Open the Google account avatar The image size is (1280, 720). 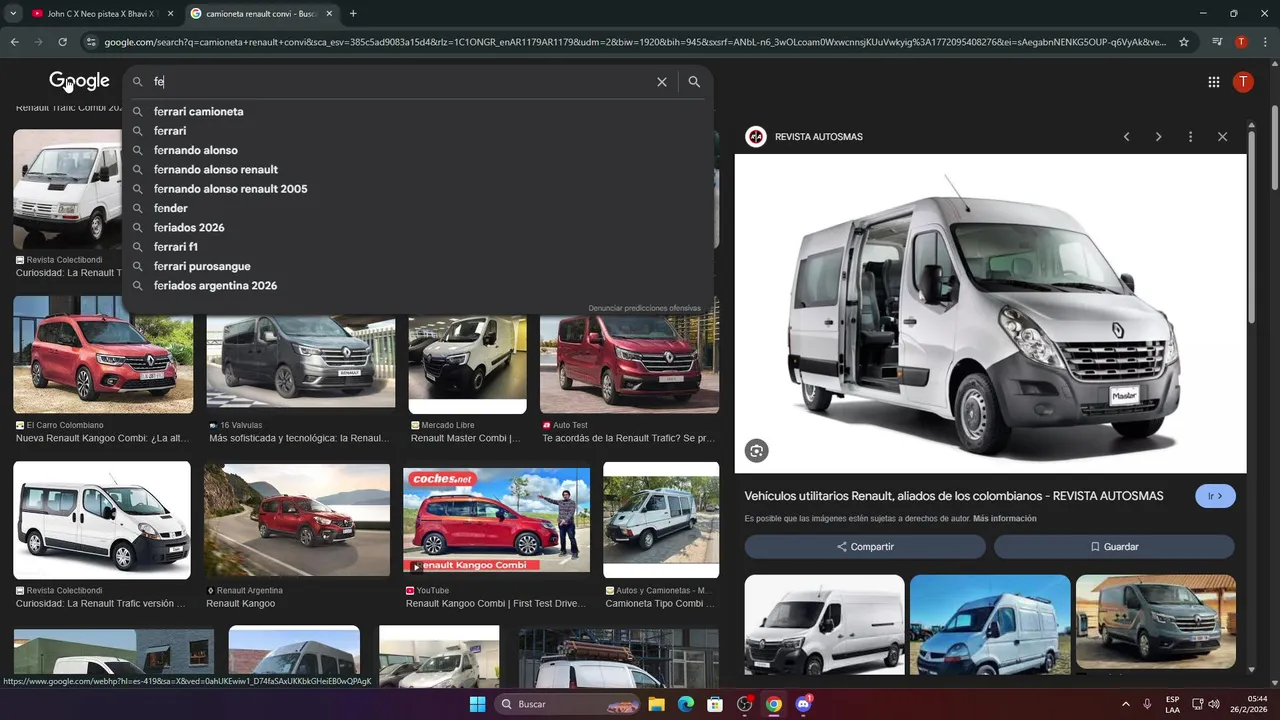click(x=1243, y=82)
